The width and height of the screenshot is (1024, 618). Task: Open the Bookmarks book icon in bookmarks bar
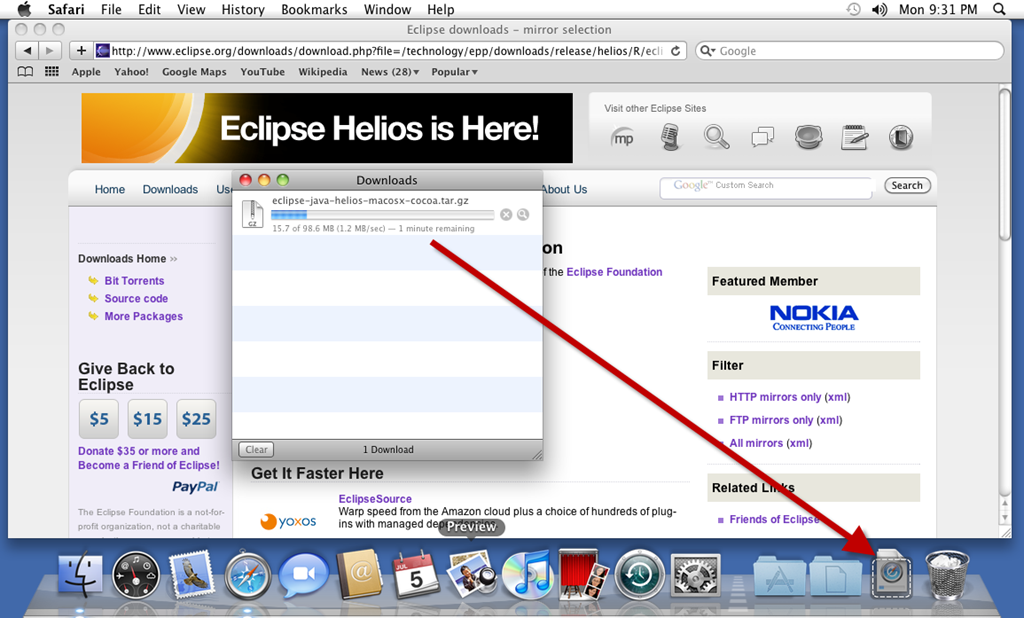(25, 72)
